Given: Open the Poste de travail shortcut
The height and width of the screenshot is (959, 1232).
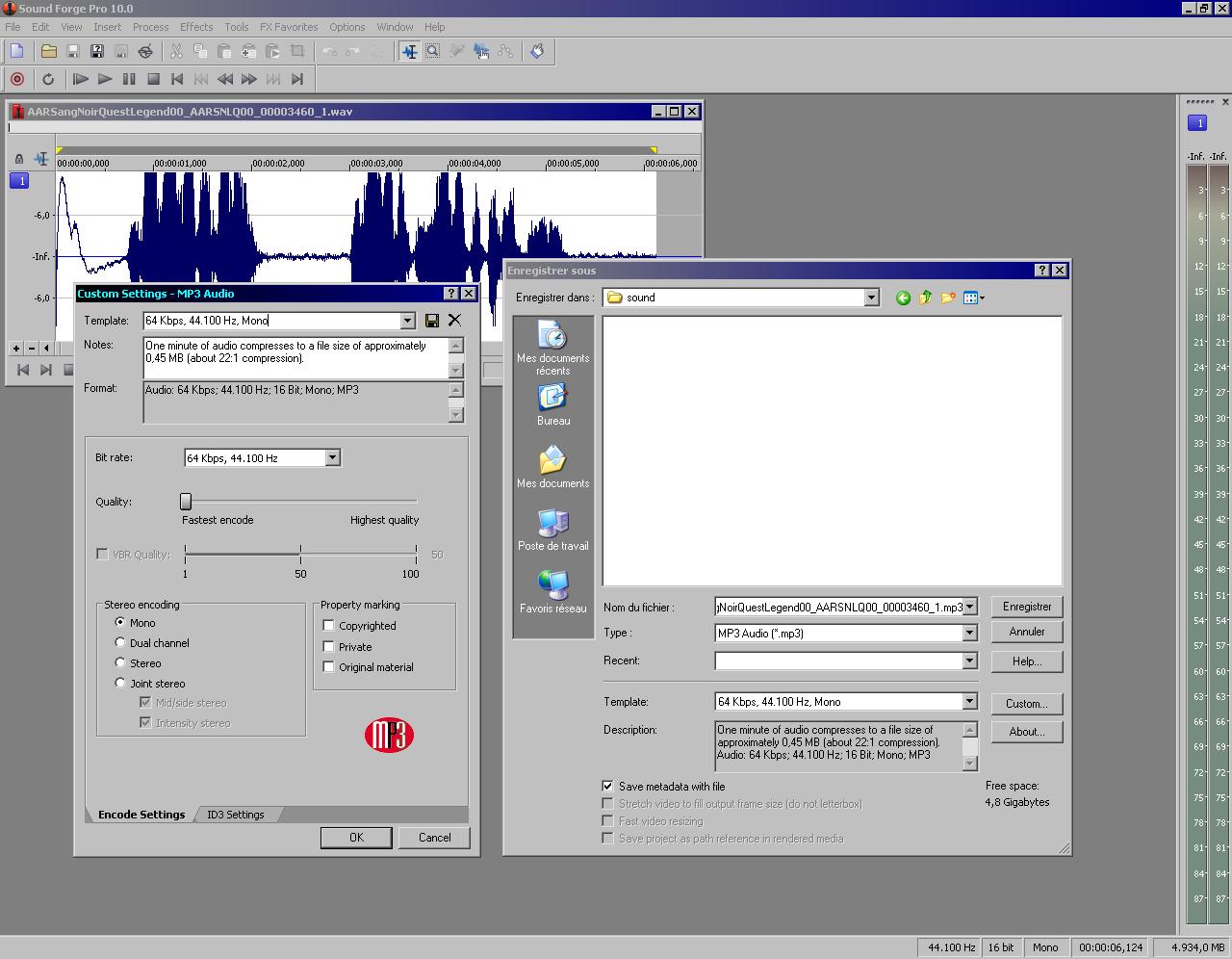Looking at the screenshot, I should click(x=552, y=530).
